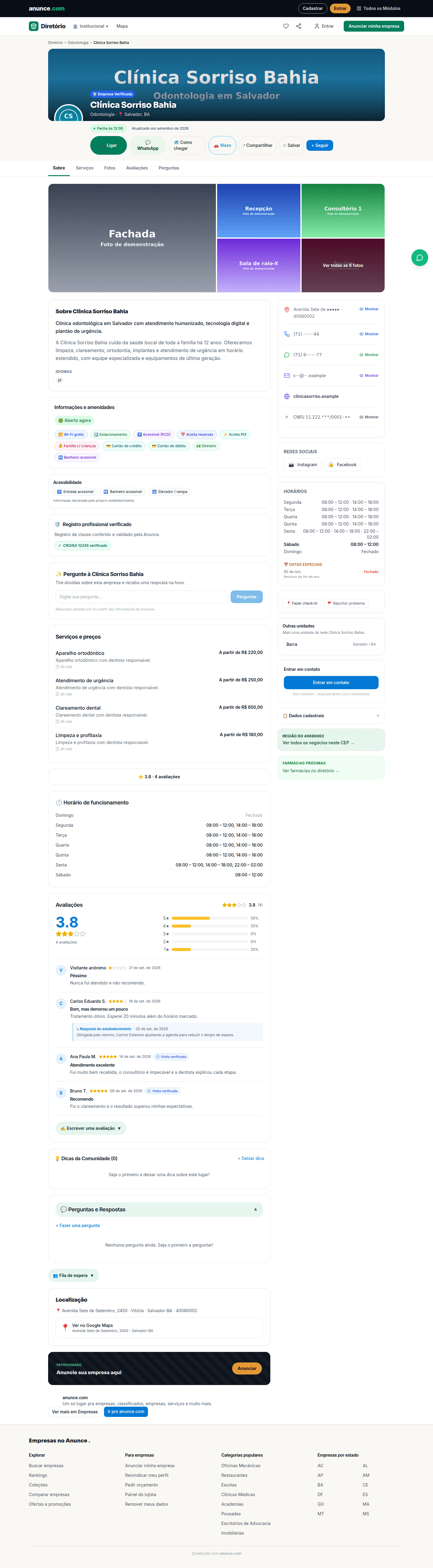Click Anunciar minha empresa button
The image size is (433, 1568).
pos(373,26)
